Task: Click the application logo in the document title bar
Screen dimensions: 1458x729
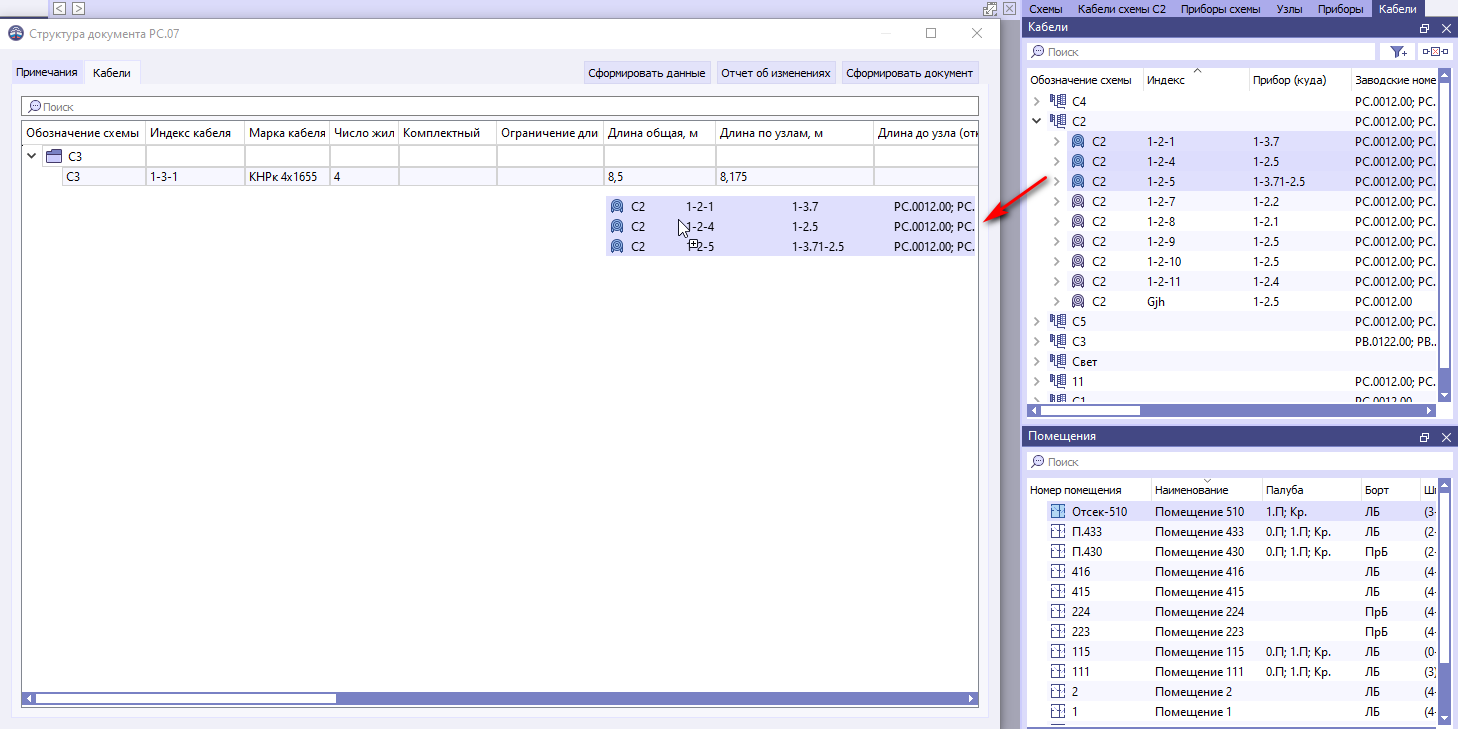Action: (15, 33)
